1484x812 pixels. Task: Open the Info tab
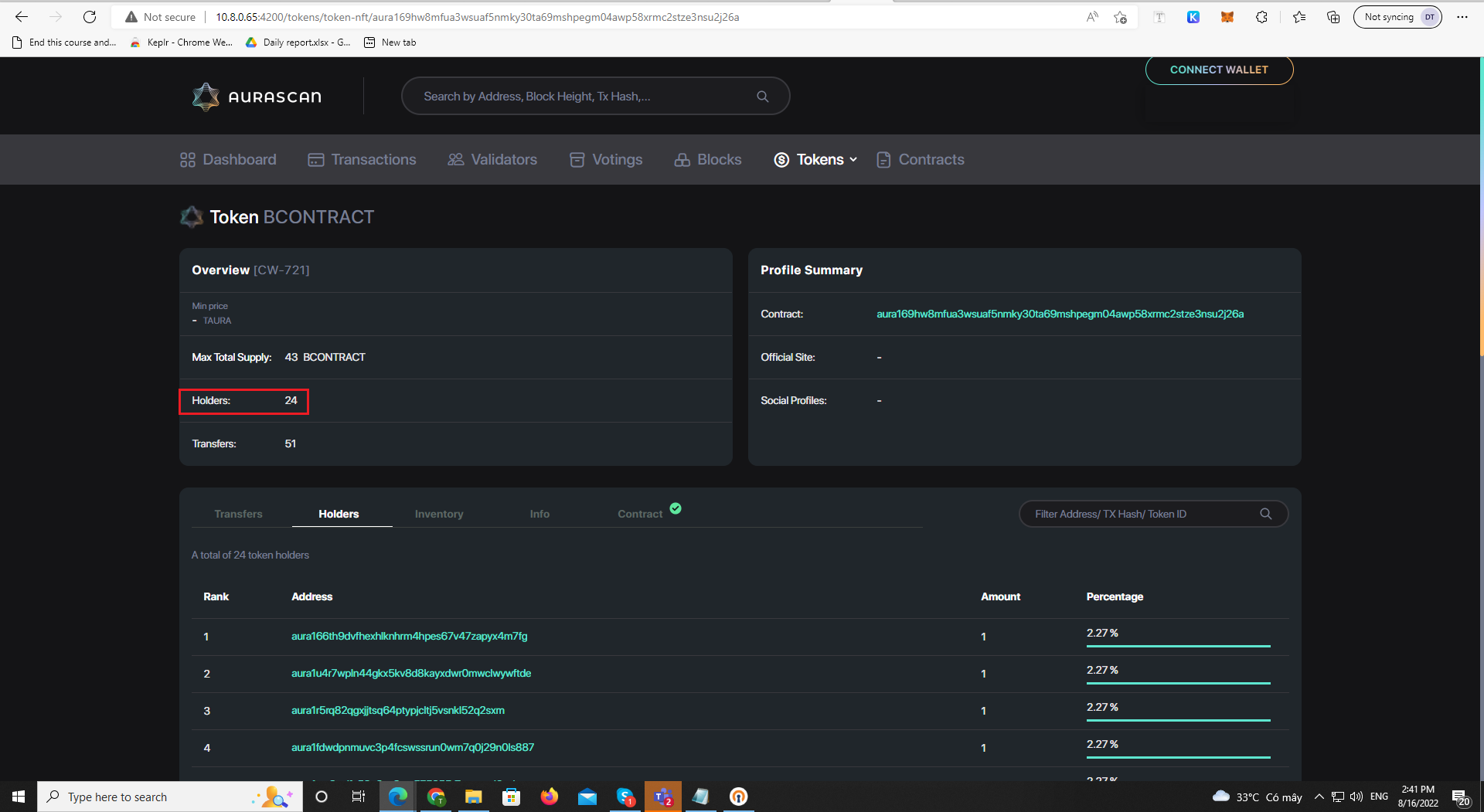coord(539,514)
